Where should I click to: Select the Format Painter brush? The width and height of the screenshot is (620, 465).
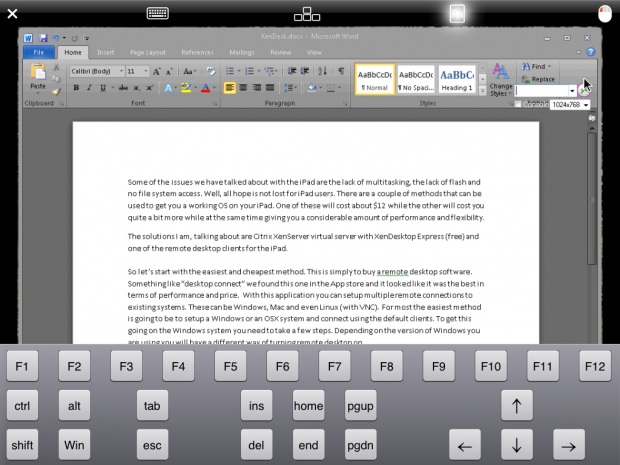point(57,92)
